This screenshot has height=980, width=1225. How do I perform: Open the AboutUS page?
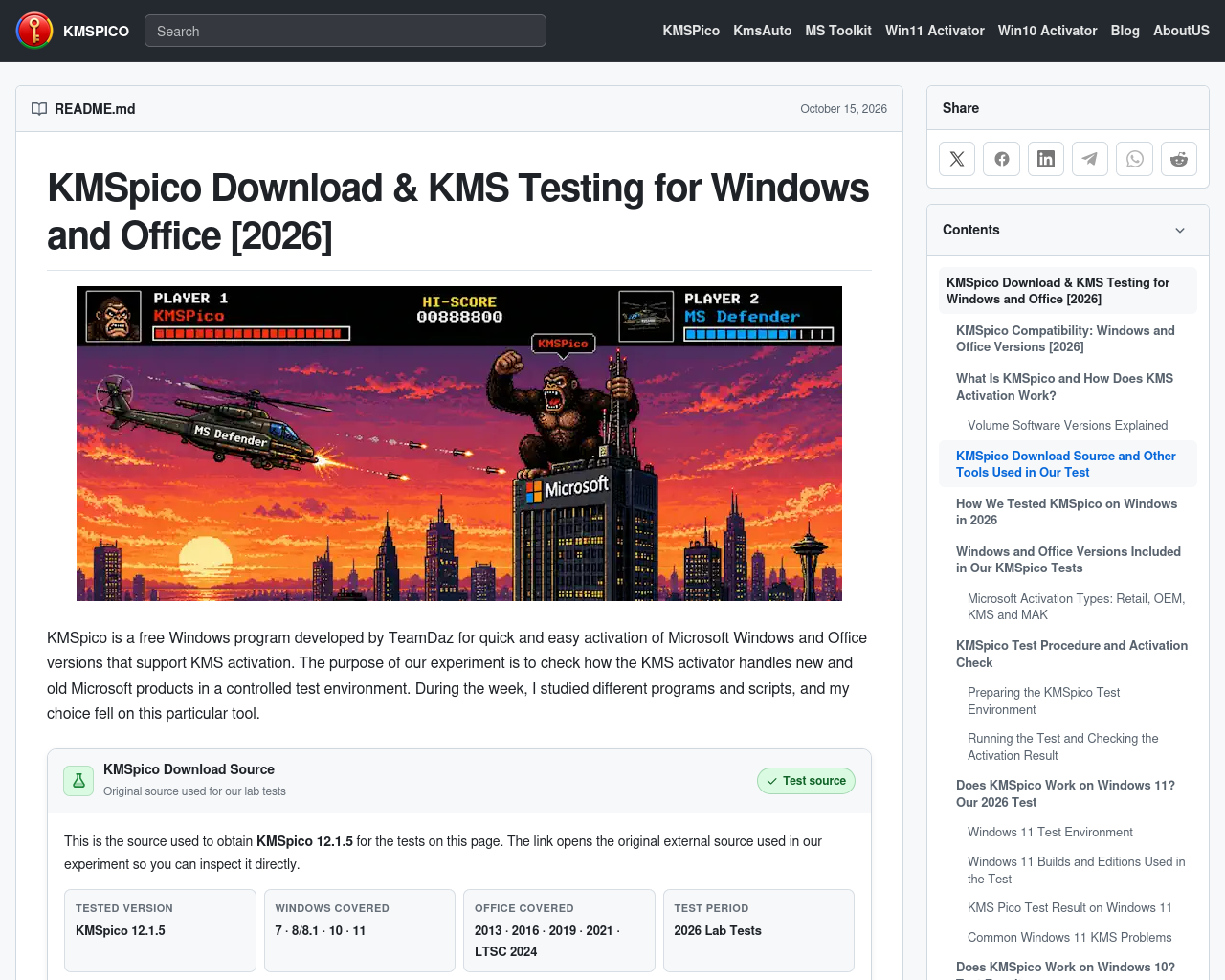(x=1181, y=31)
